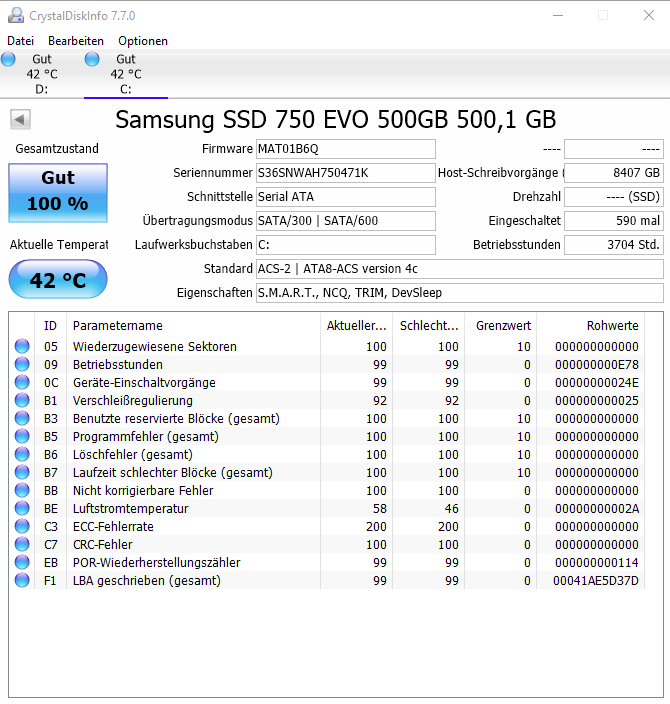Go to the previous disk with the arrow button
Viewport: 670px width, 704px height.
point(20,119)
